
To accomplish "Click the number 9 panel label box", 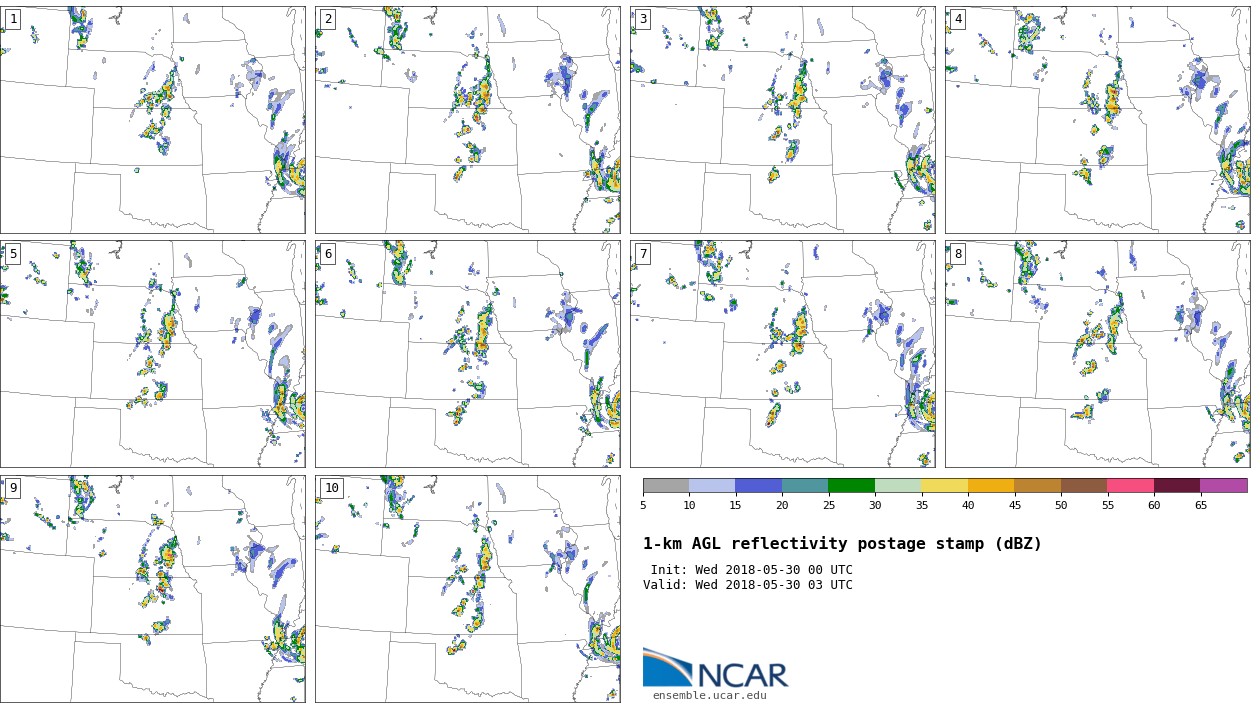I will pos(12,488).
